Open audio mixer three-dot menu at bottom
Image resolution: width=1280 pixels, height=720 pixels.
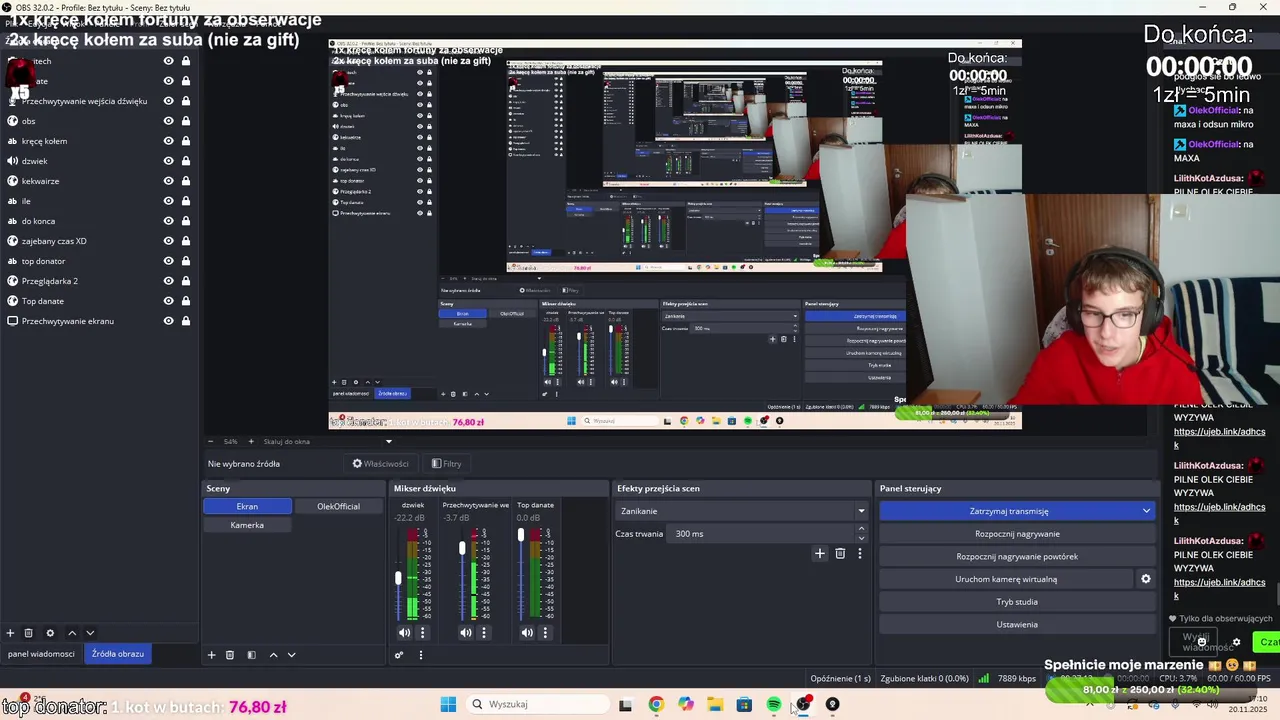[420, 655]
